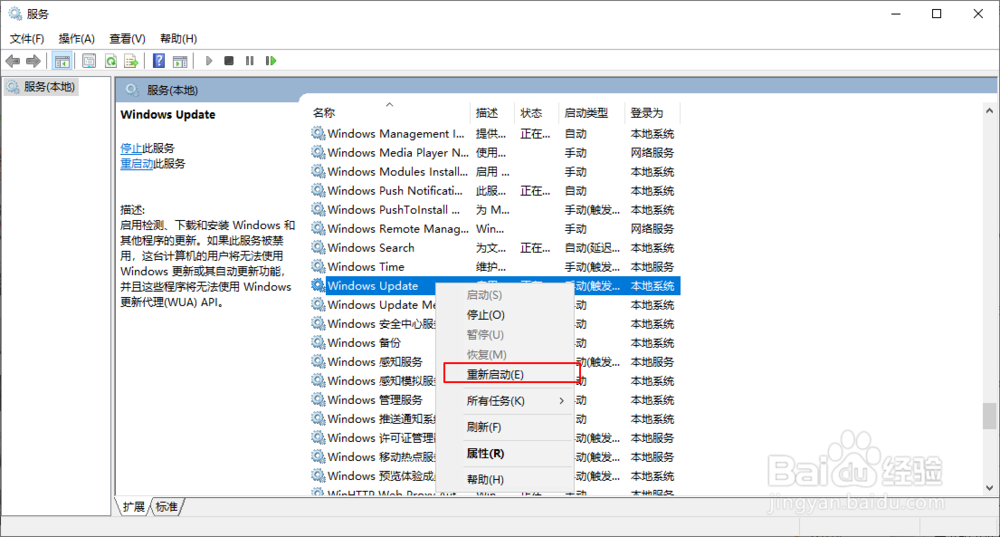Click the Back arrow toolbar icon
Image resolution: width=1000 pixels, height=537 pixels.
tap(13, 61)
